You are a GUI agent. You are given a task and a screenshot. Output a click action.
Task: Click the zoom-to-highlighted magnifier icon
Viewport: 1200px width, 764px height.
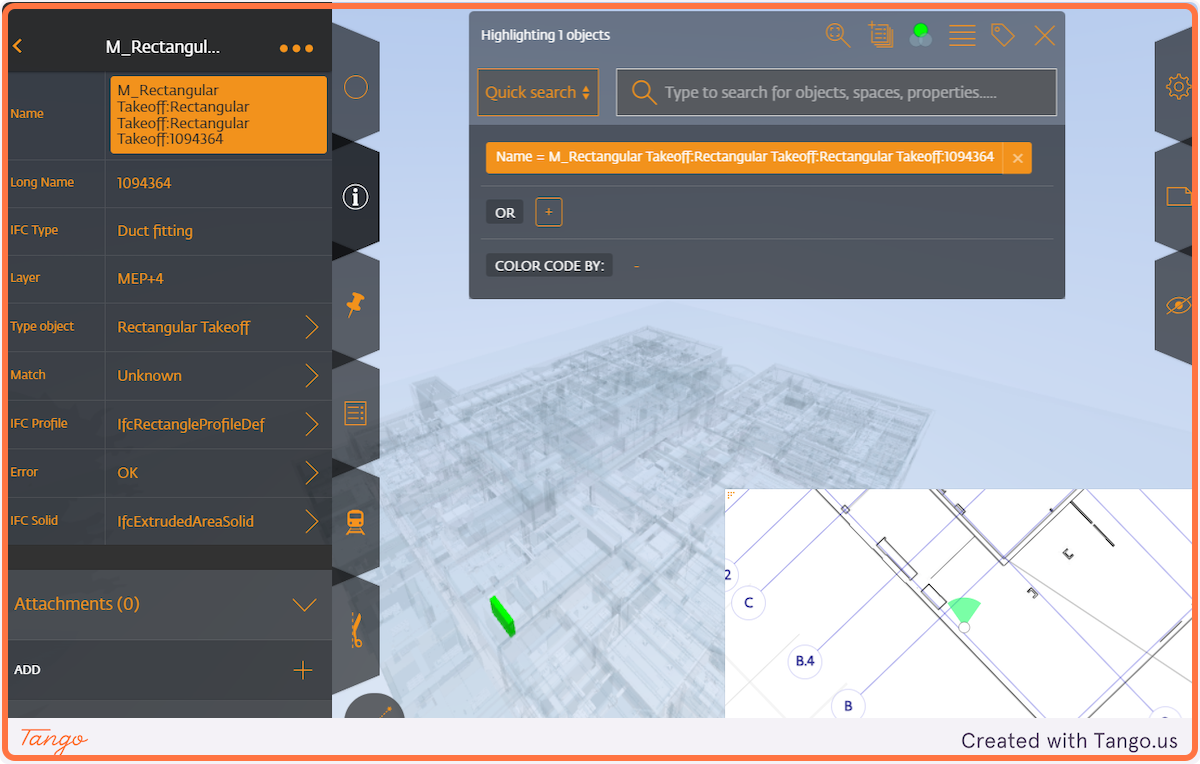tap(837, 35)
